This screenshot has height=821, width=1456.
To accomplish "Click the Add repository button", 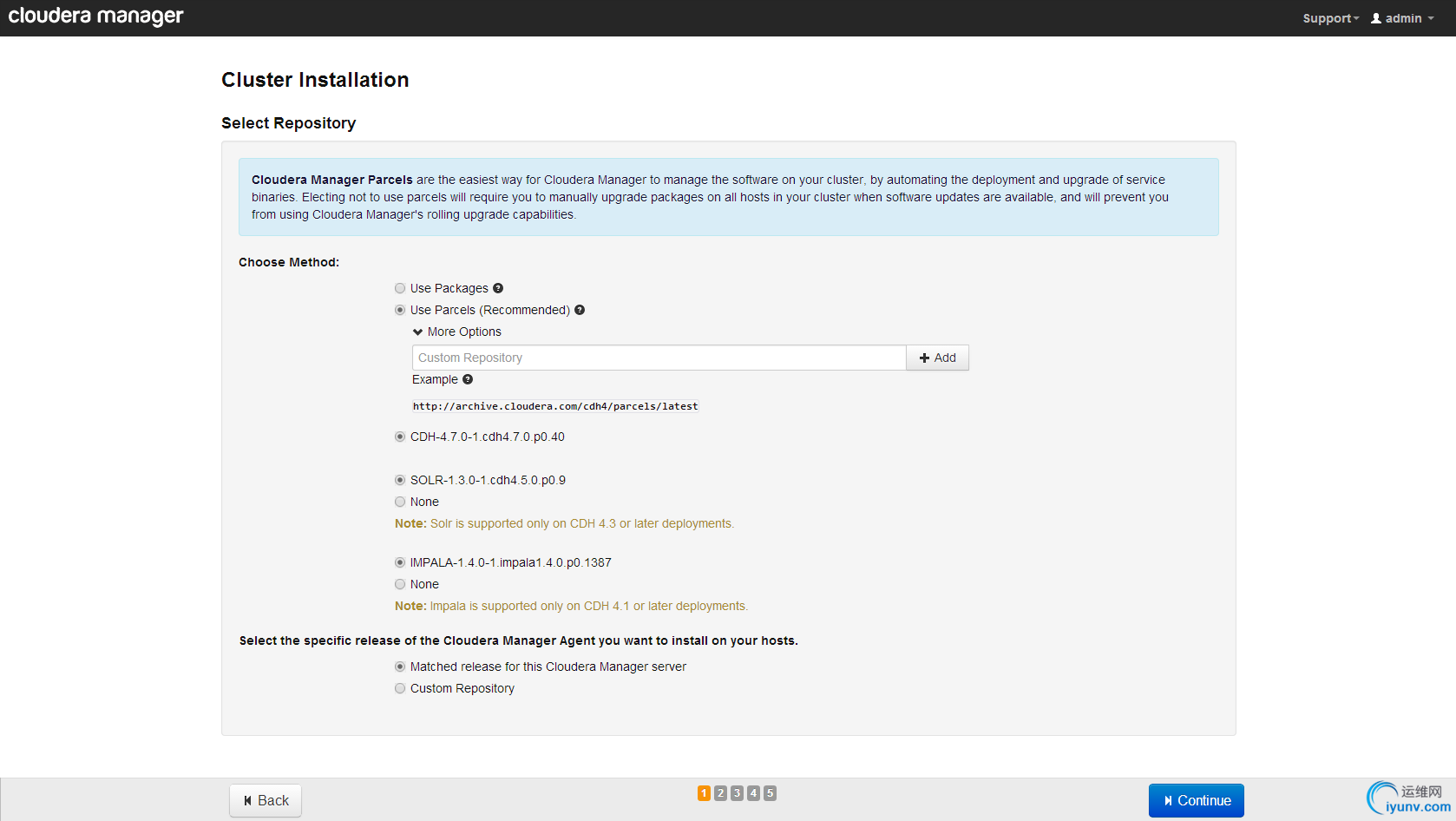I will click(937, 358).
